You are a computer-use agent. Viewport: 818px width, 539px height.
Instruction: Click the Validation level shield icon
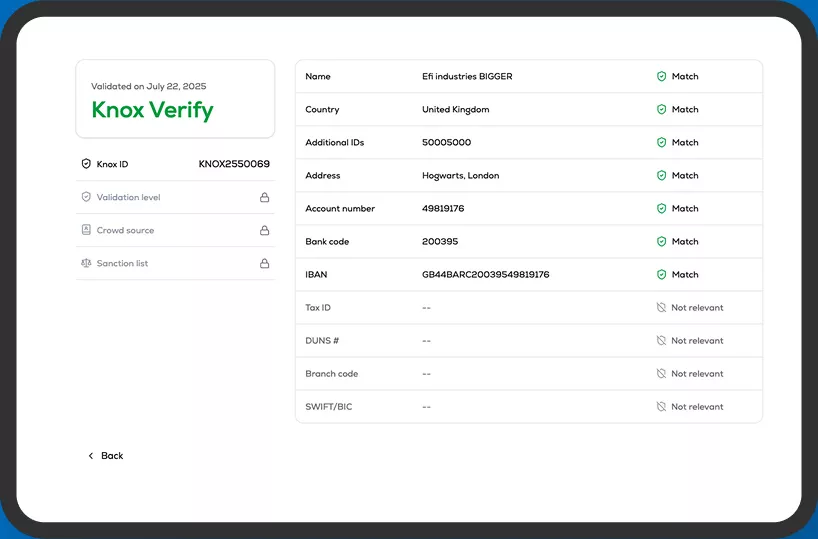pos(86,197)
